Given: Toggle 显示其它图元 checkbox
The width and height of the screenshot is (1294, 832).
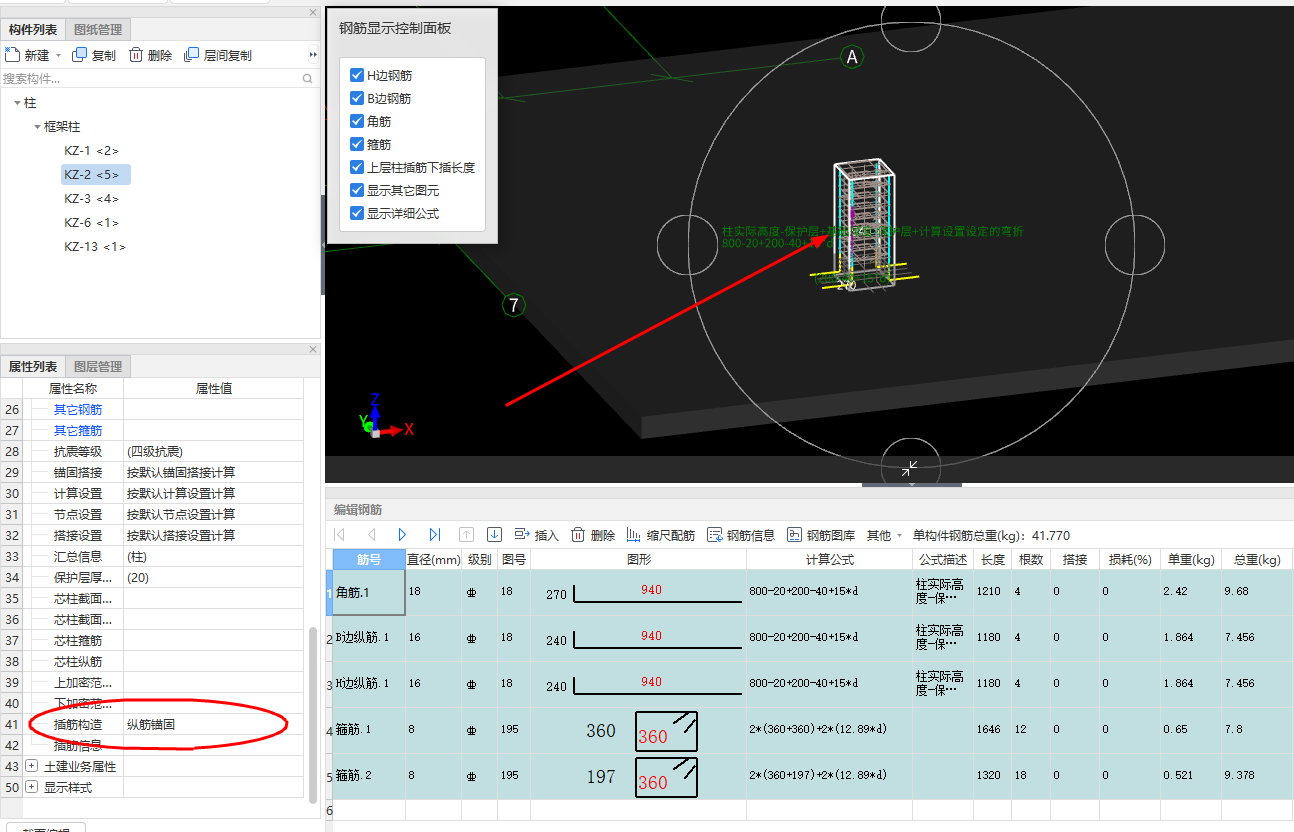Looking at the screenshot, I should (x=357, y=190).
